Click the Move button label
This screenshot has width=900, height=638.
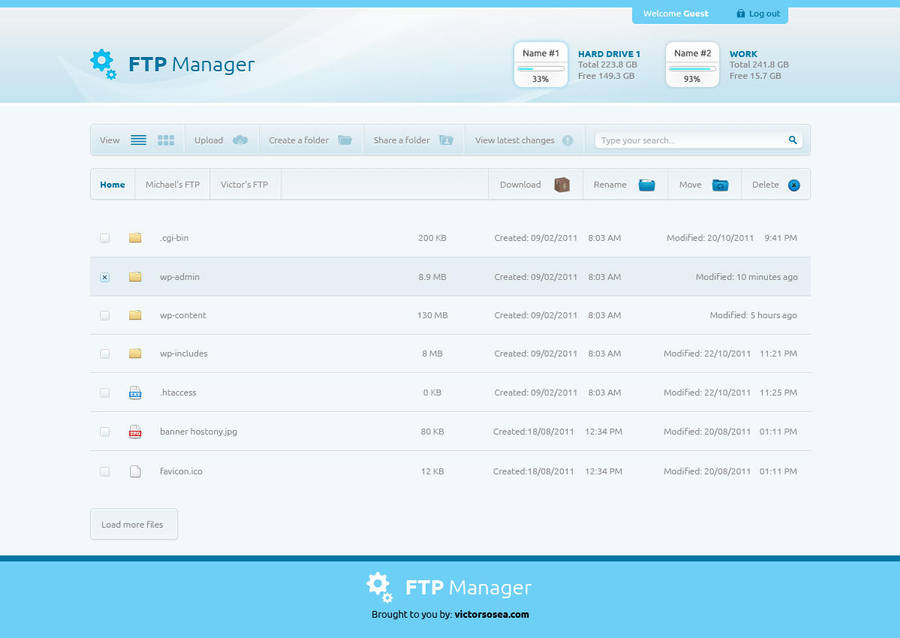tap(690, 185)
